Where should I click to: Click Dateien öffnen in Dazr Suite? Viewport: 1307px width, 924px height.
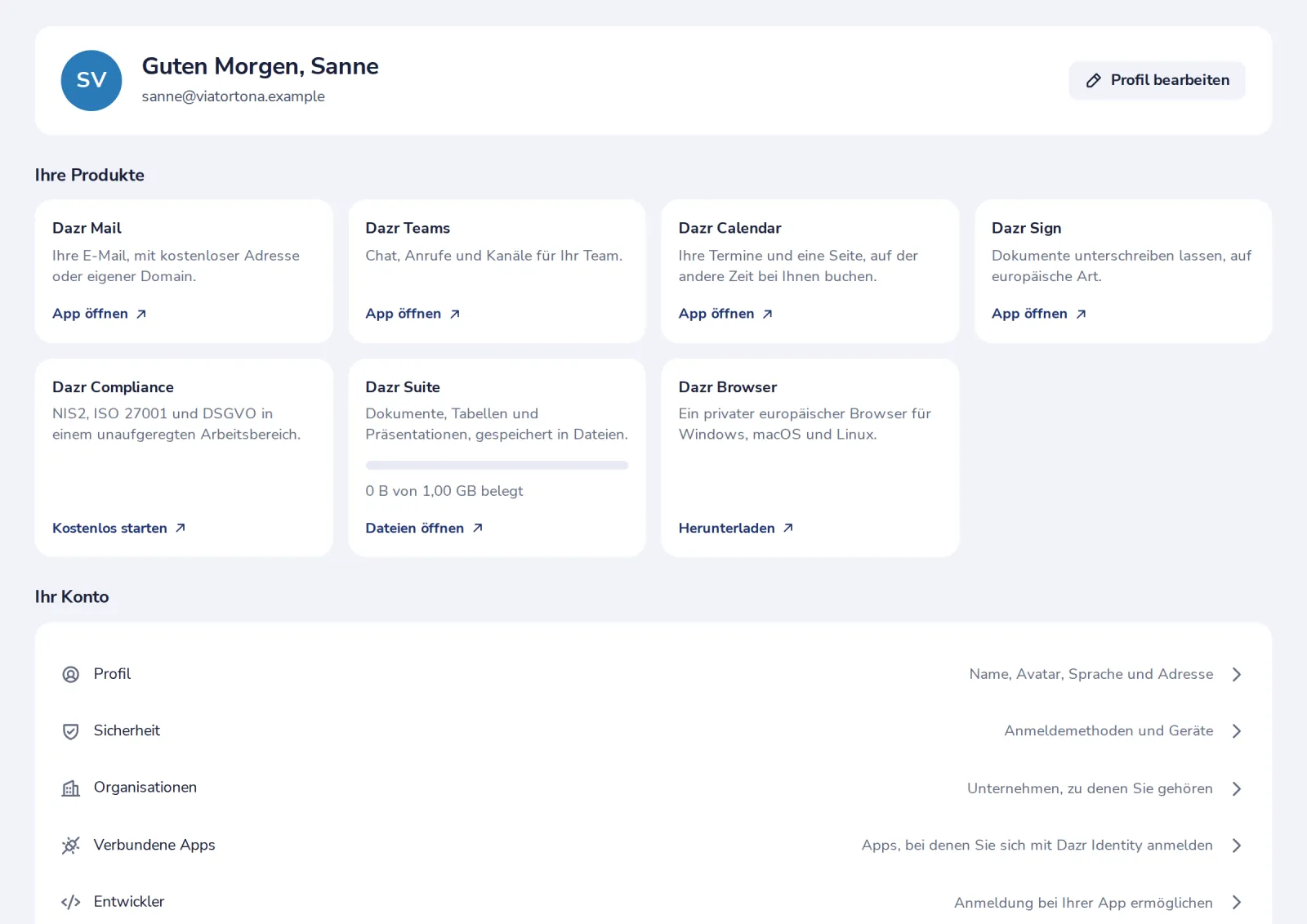(424, 528)
